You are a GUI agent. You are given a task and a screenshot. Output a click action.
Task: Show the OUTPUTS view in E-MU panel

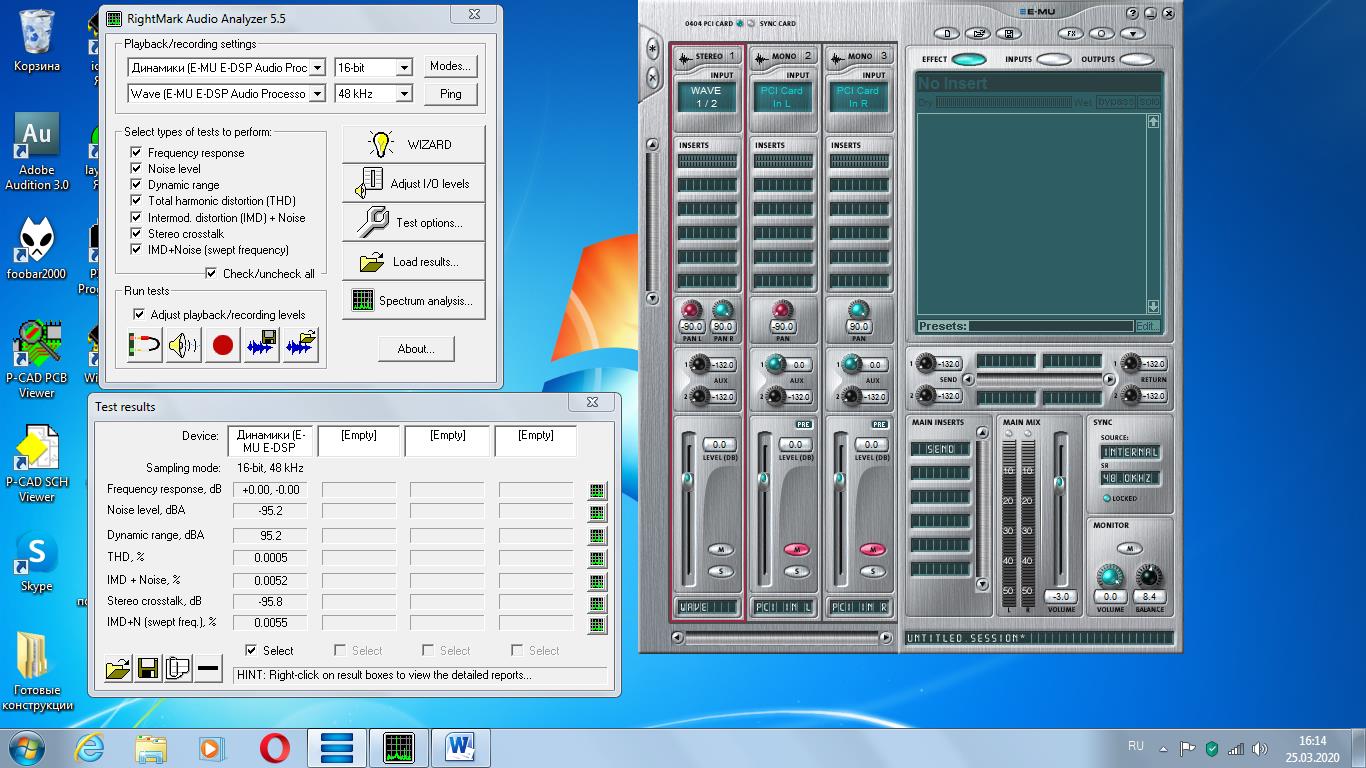point(1138,59)
